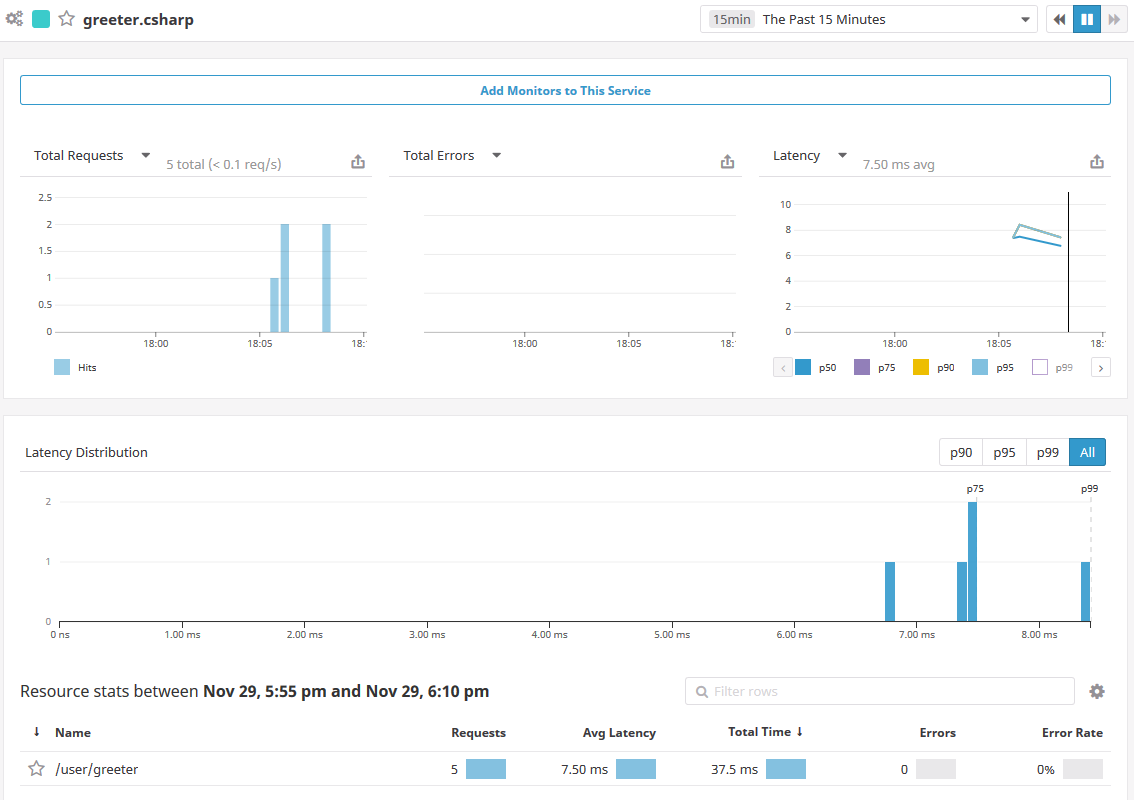Toggle the p75 legend series
The image size is (1134, 800).
[862, 367]
